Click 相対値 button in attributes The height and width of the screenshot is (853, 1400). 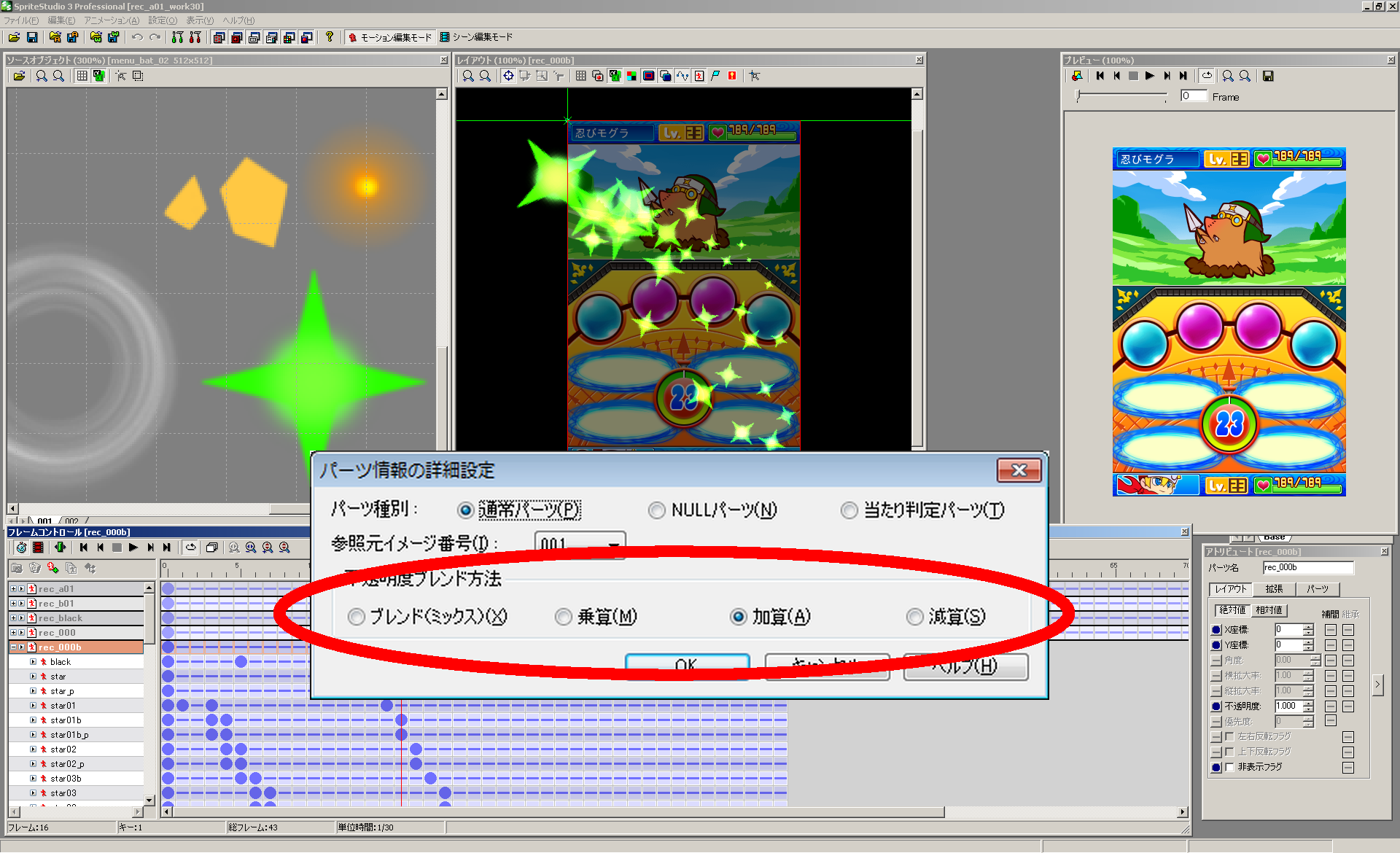pyautogui.click(x=1269, y=610)
